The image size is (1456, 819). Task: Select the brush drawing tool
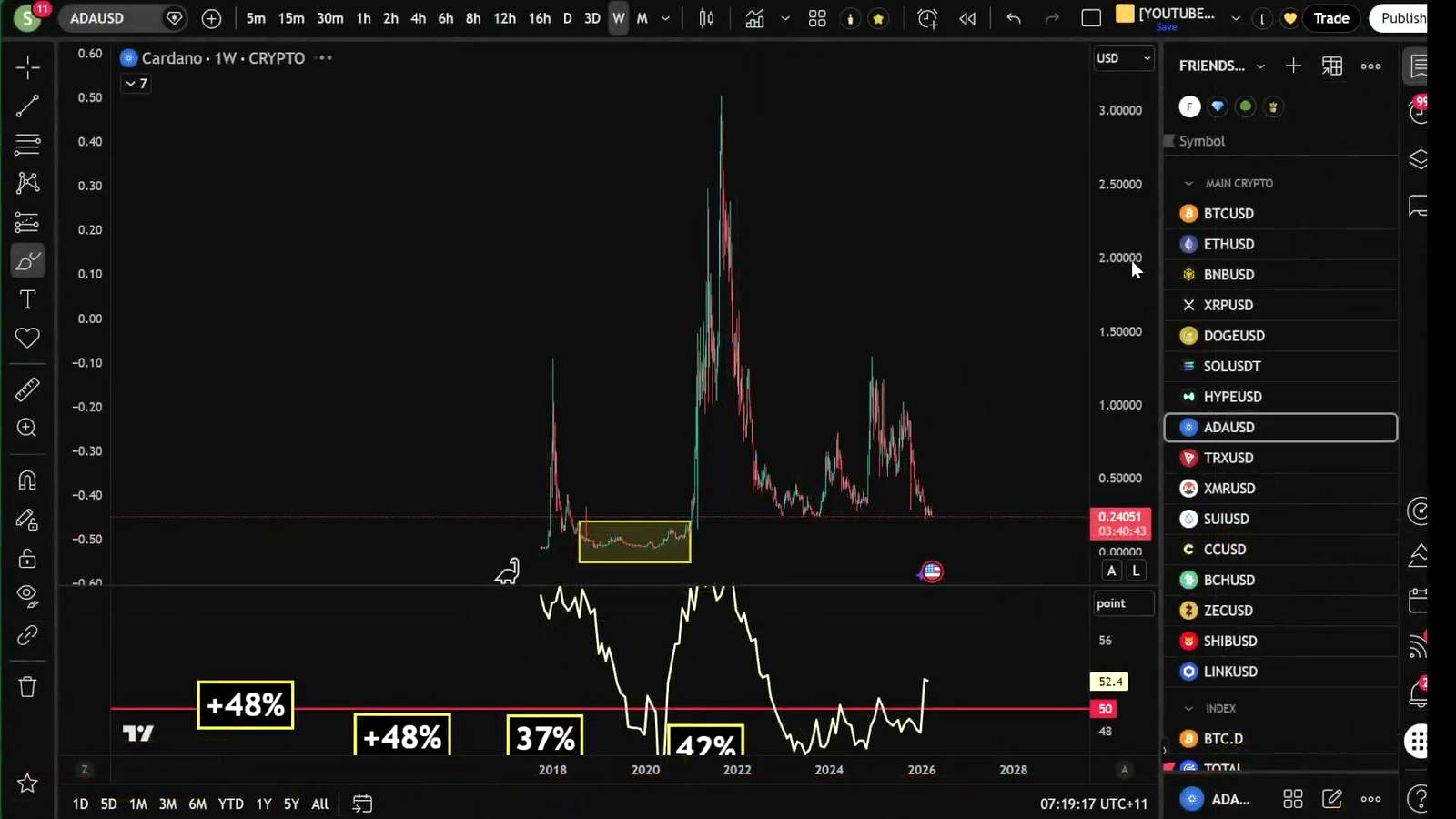point(27,261)
